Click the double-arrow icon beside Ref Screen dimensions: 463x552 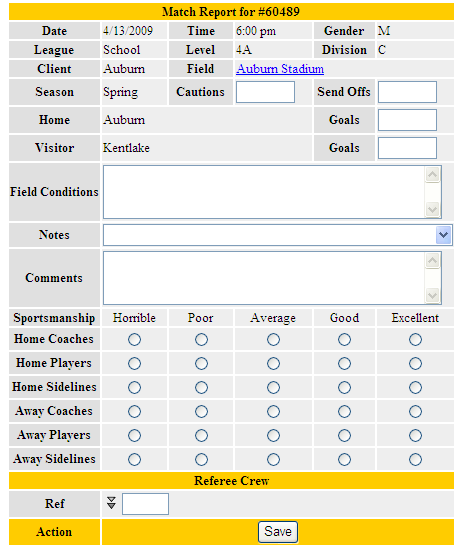pyautogui.click(x=111, y=503)
